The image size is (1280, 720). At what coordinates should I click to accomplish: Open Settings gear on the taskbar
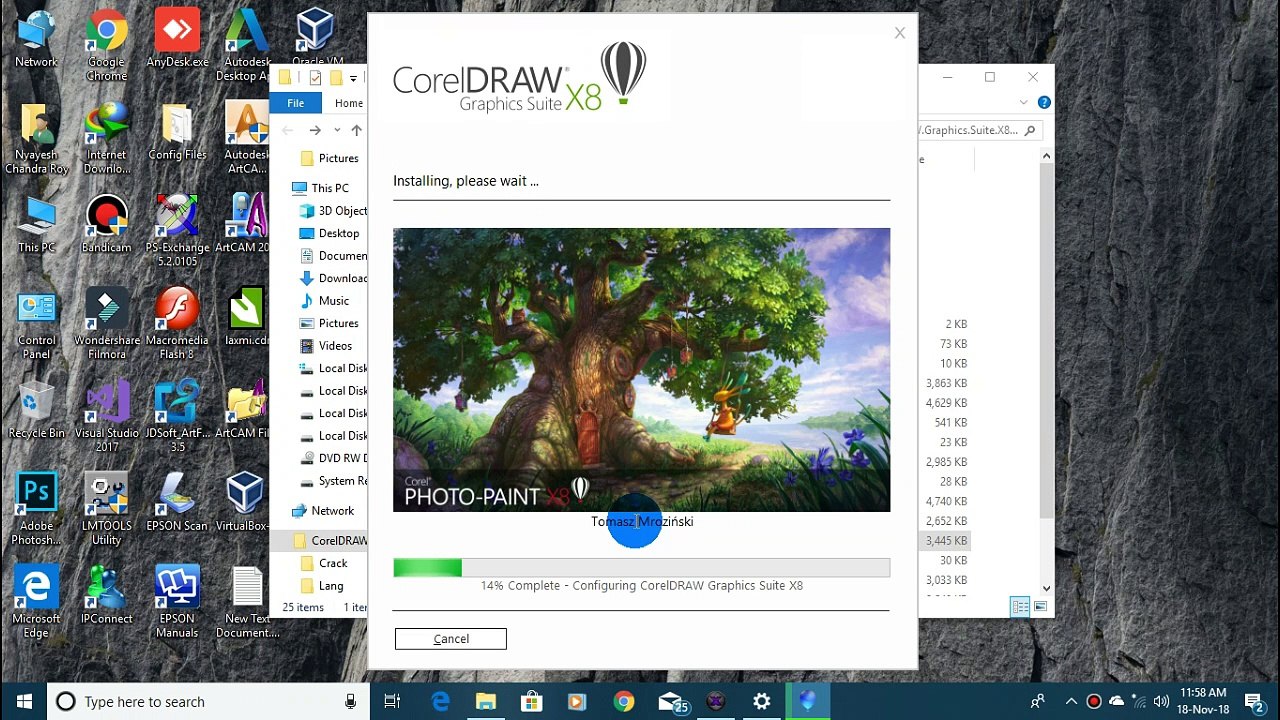coord(762,702)
